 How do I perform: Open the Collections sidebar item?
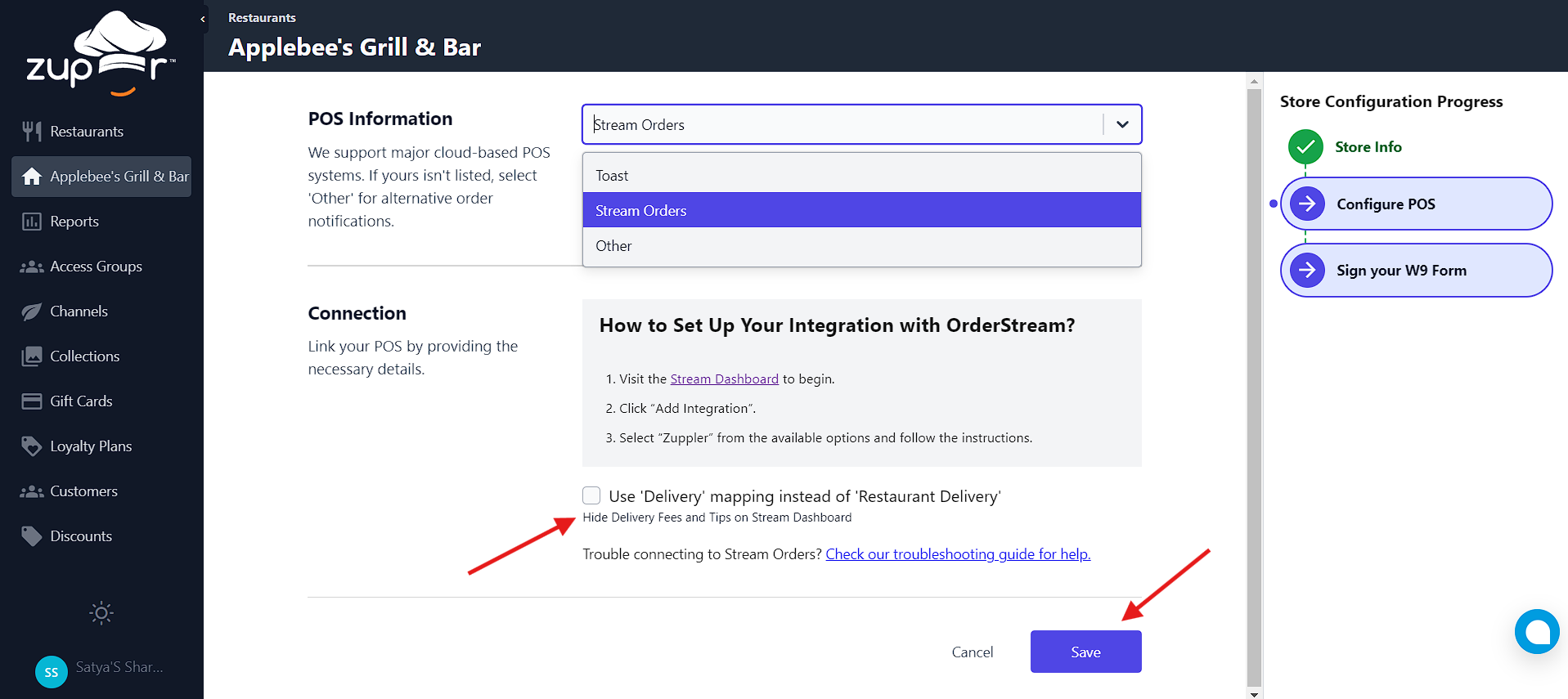(101, 356)
